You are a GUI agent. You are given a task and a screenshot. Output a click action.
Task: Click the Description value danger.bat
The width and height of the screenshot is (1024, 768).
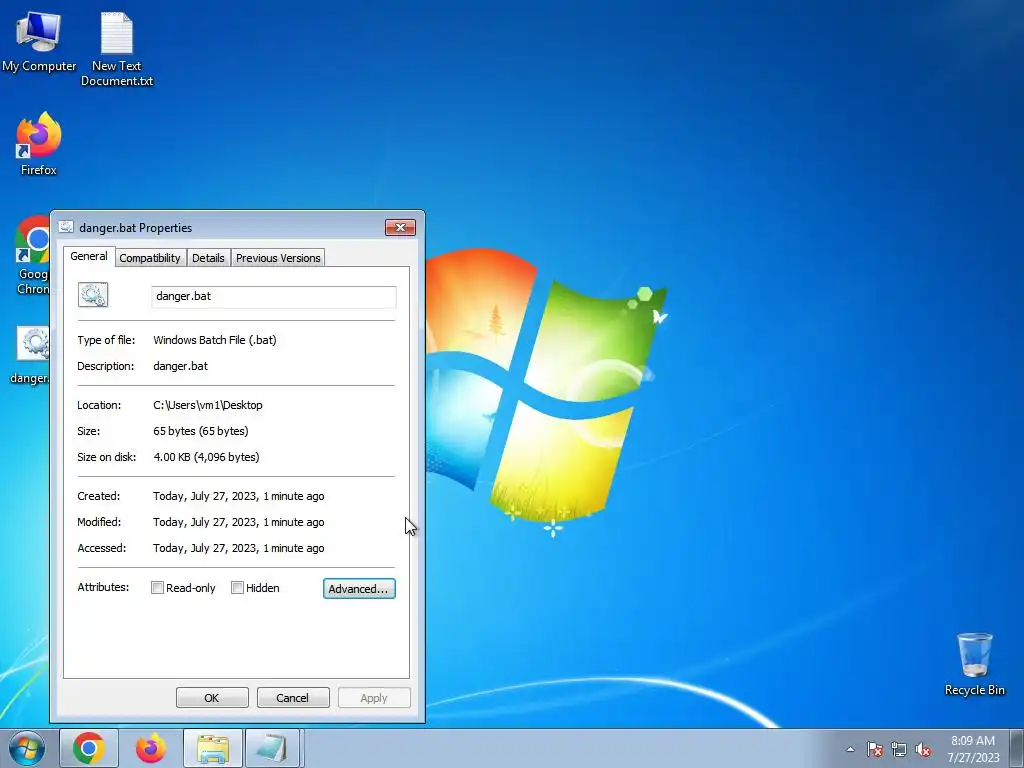click(180, 366)
